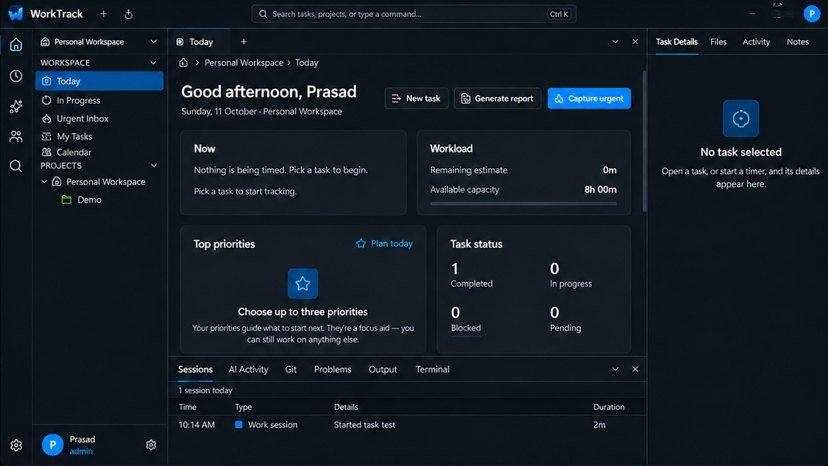Close the bottom Sessions panel
This screenshot has height=466, width=828.
click(635, 369)
